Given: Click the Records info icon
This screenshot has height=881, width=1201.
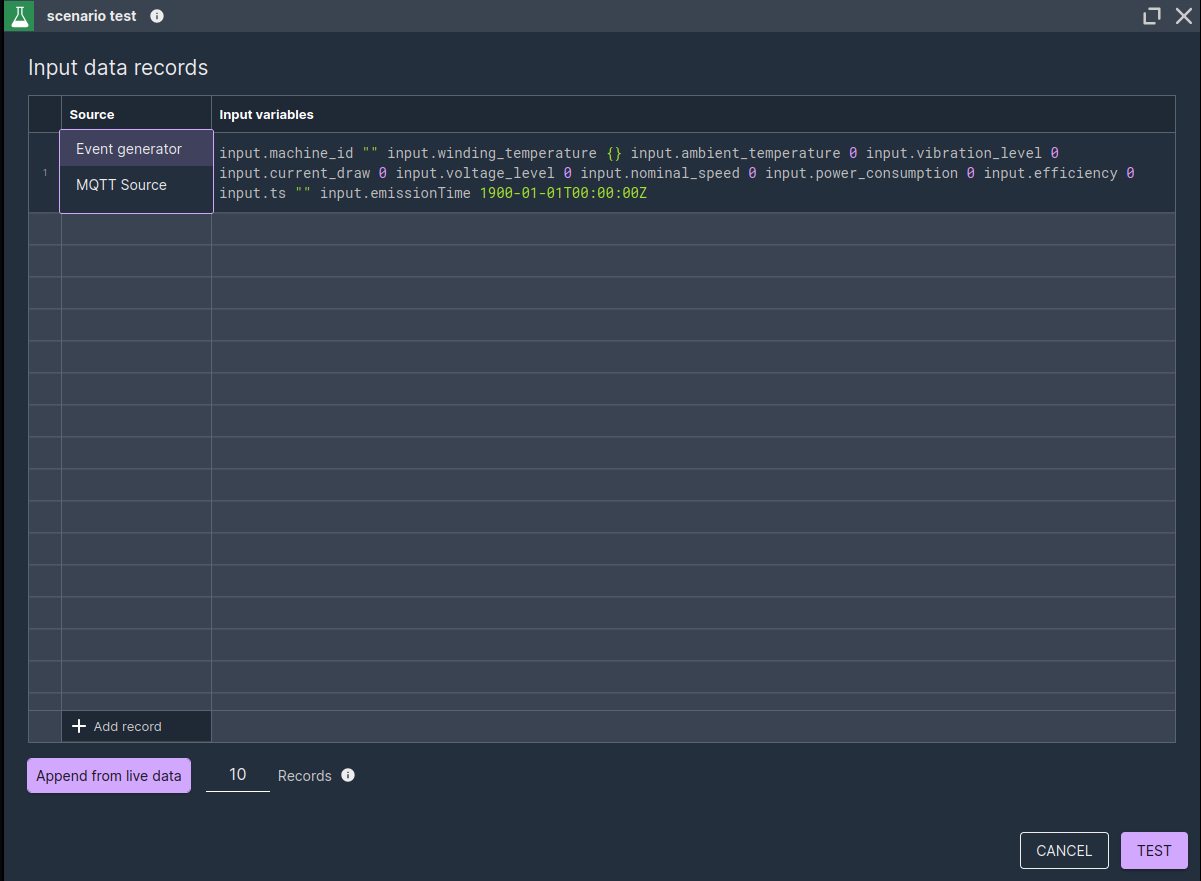Looking at the screenshot, I should pyautogui.click(x=347, y=775).
